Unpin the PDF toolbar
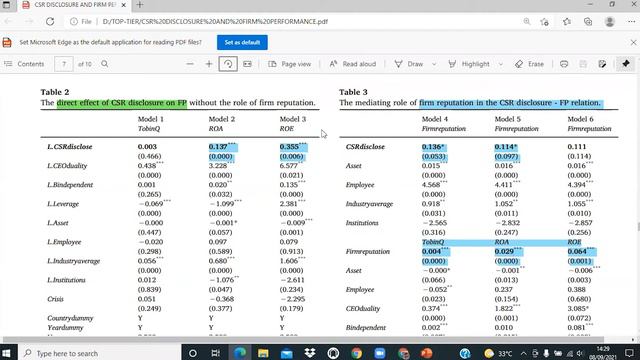This screenshot has width=640, height=360. (626, 64)
